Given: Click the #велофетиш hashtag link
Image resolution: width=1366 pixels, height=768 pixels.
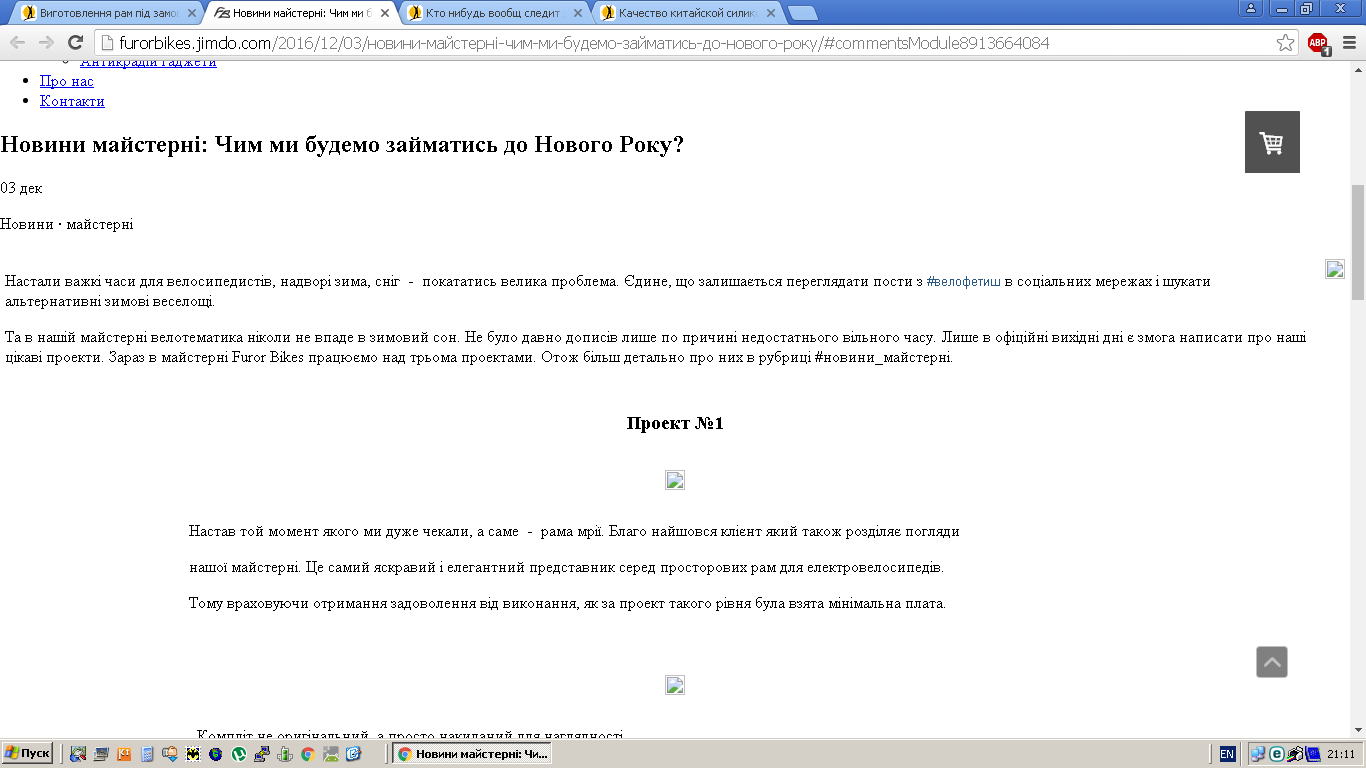Looking at the screenshot, I should [963, 282].
